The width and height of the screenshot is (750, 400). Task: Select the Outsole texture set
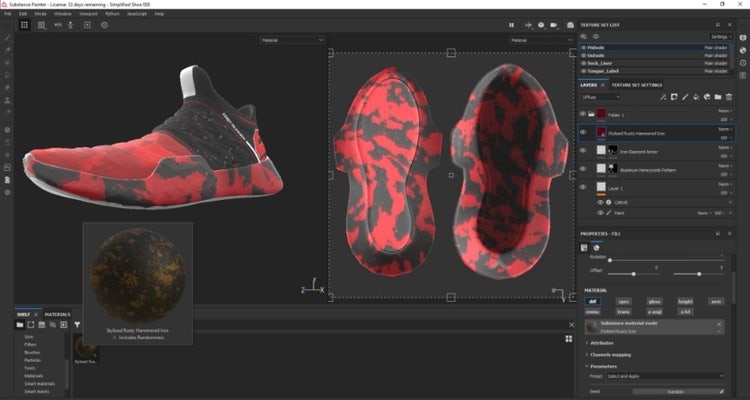[655, 56]
